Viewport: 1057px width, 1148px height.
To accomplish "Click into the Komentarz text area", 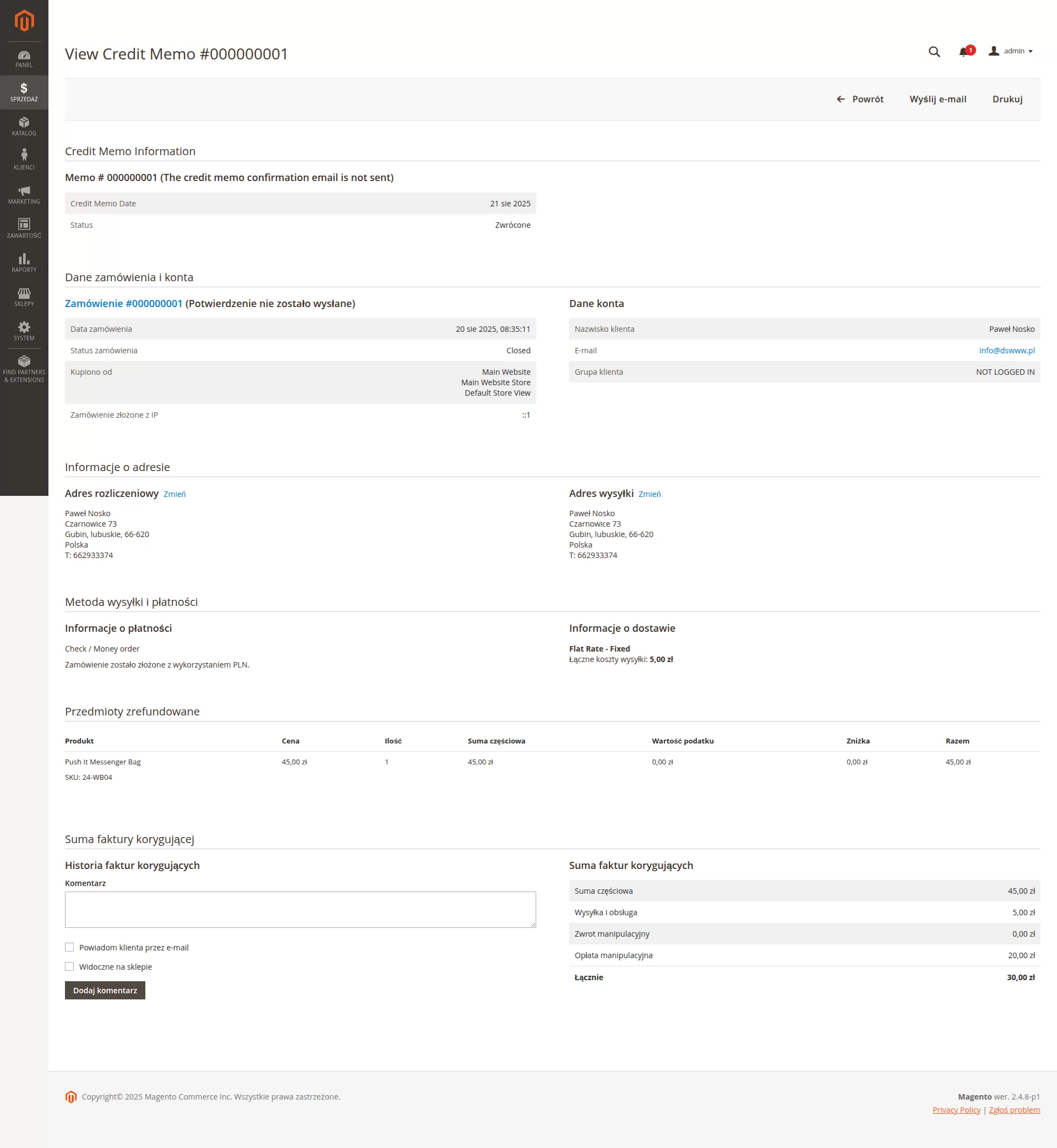I will point(300,909).
